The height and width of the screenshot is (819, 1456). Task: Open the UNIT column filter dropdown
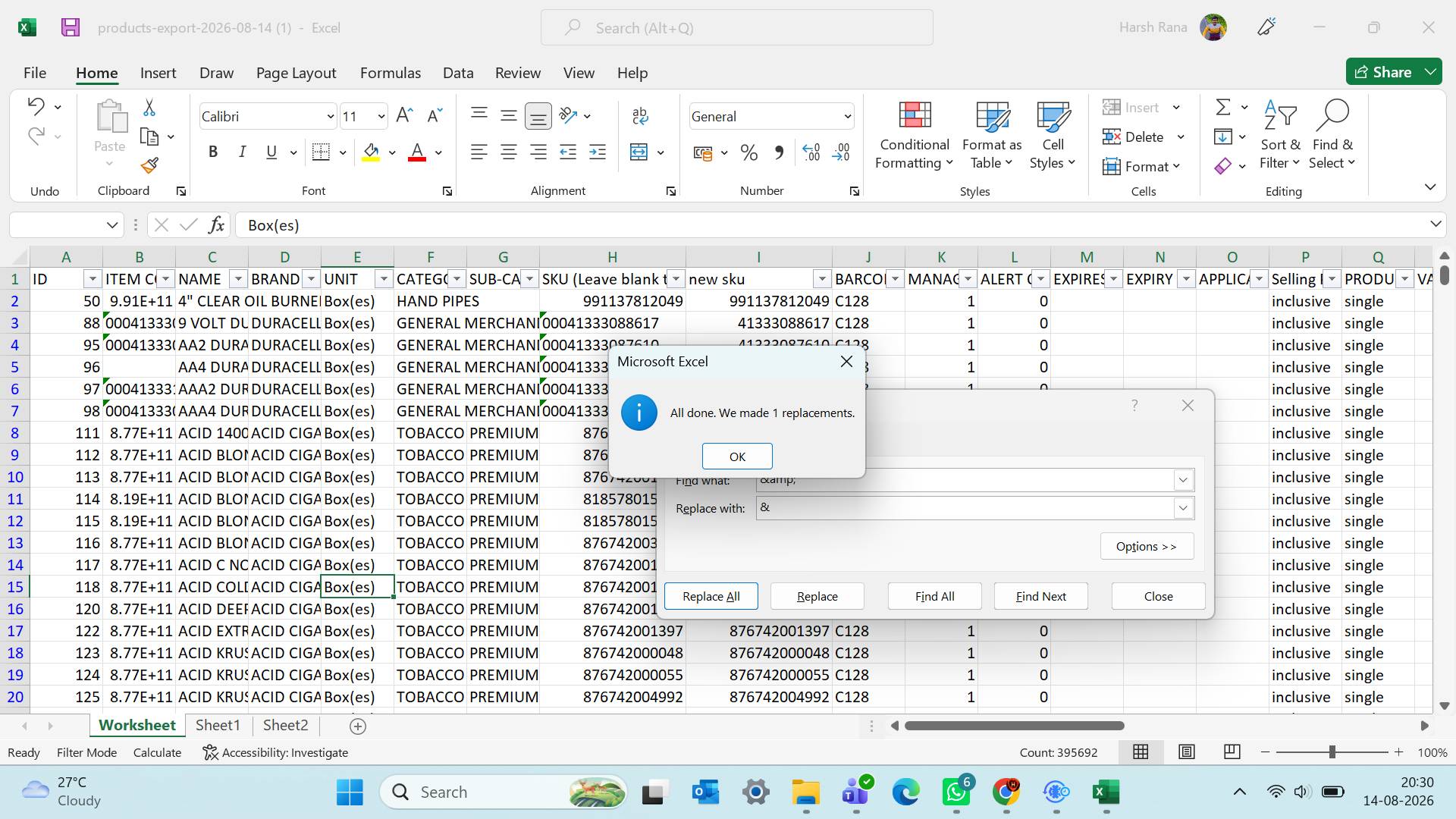coord(384,279)
